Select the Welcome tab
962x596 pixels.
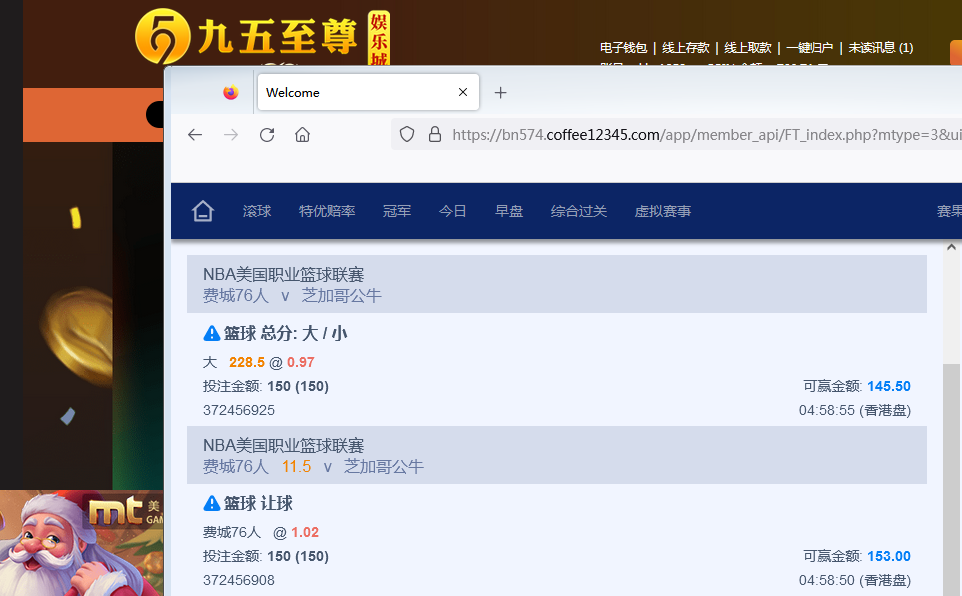pyautogui.click(x=368, y=92)
